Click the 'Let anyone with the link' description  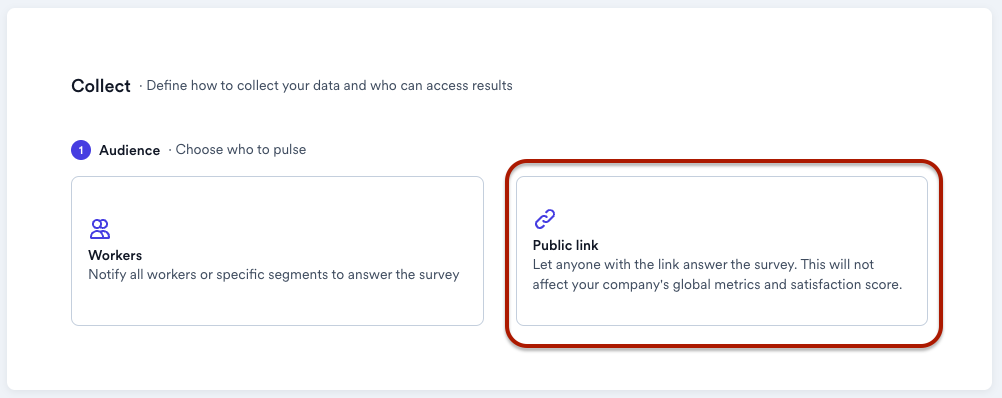[x=703, y=264]
